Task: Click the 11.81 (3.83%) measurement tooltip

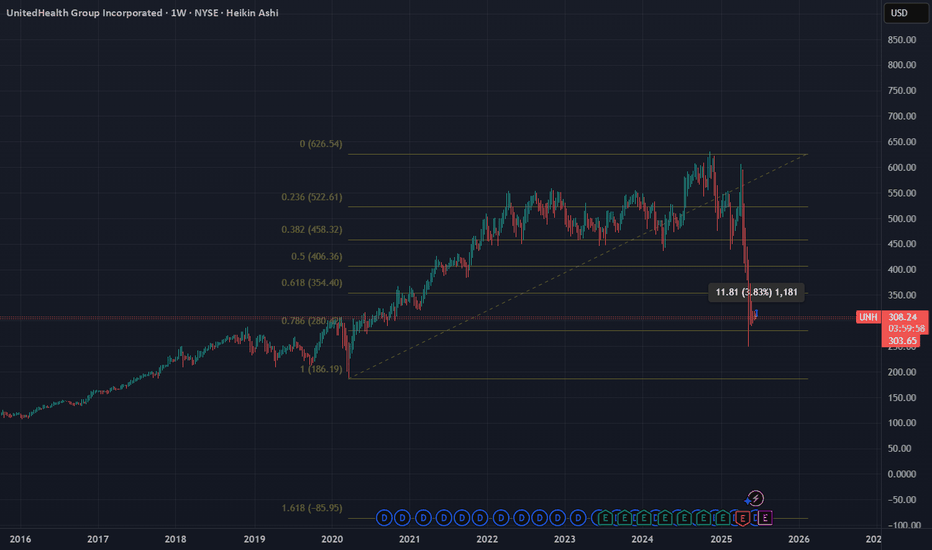Action: coord(756,292)
